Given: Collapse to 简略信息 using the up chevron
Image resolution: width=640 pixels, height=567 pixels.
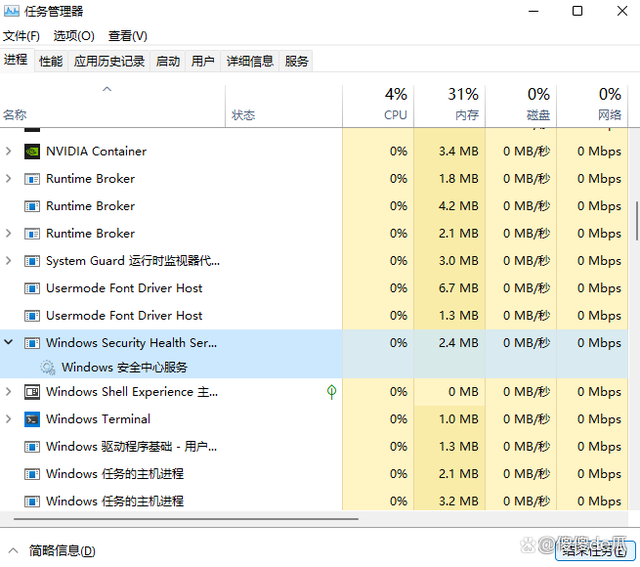Looking at the screenshot, I should coord(13,551).
